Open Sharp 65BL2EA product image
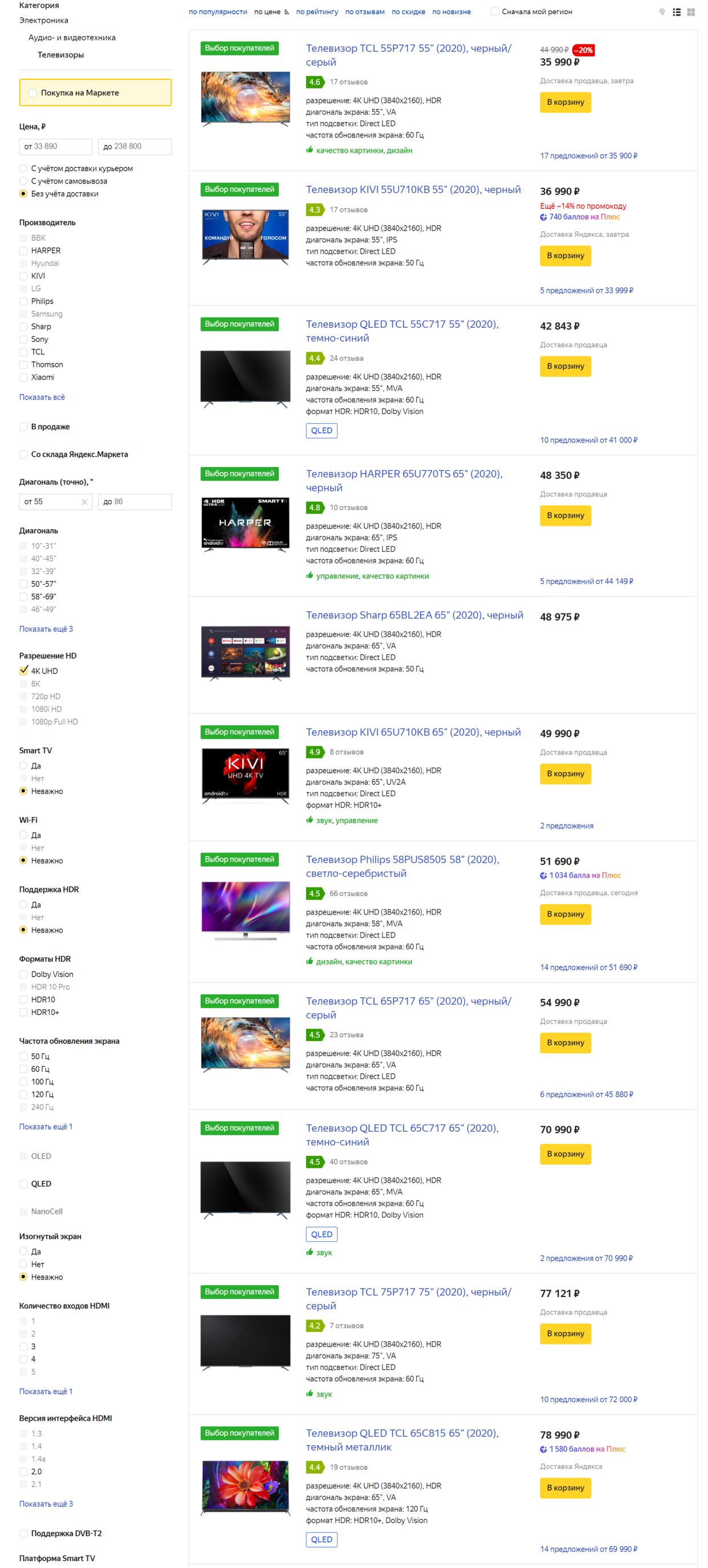The image size is (708, 1568). (x=245, y=652)
